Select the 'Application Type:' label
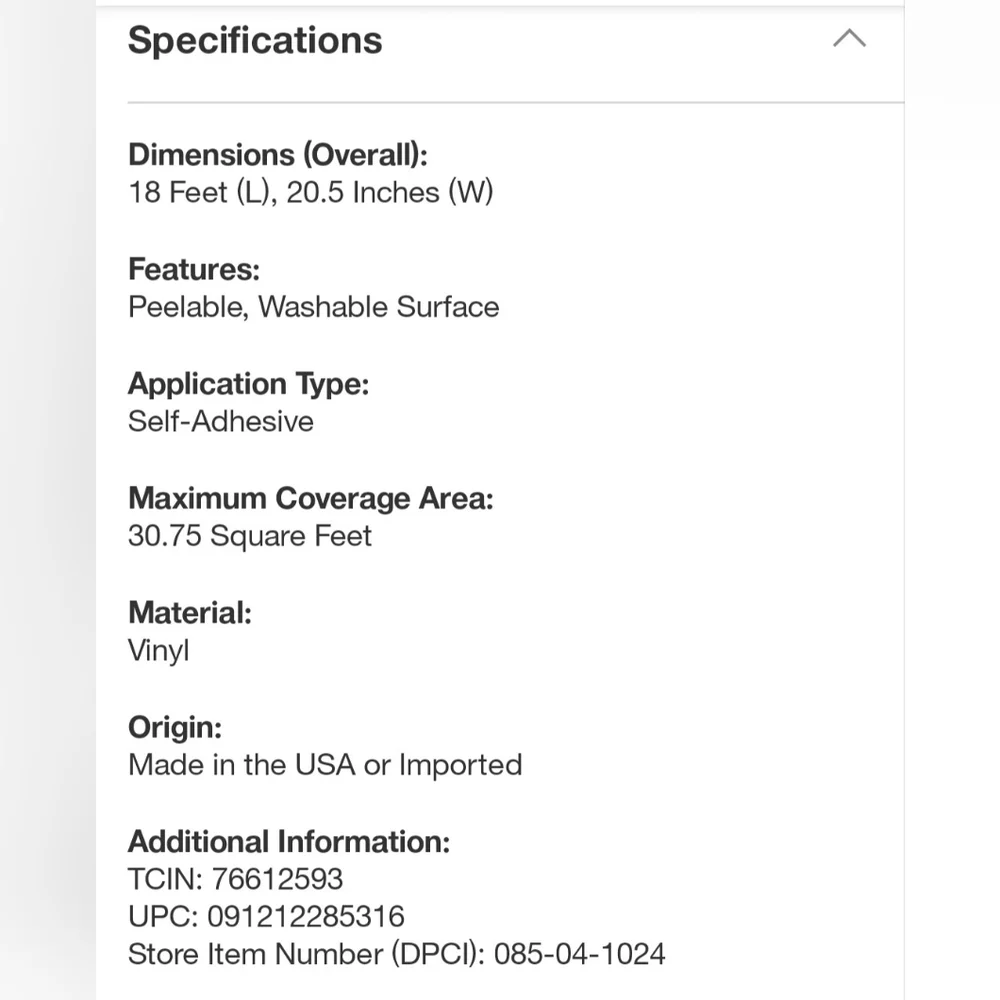Screen dimensions: 1000x1000 249,384
